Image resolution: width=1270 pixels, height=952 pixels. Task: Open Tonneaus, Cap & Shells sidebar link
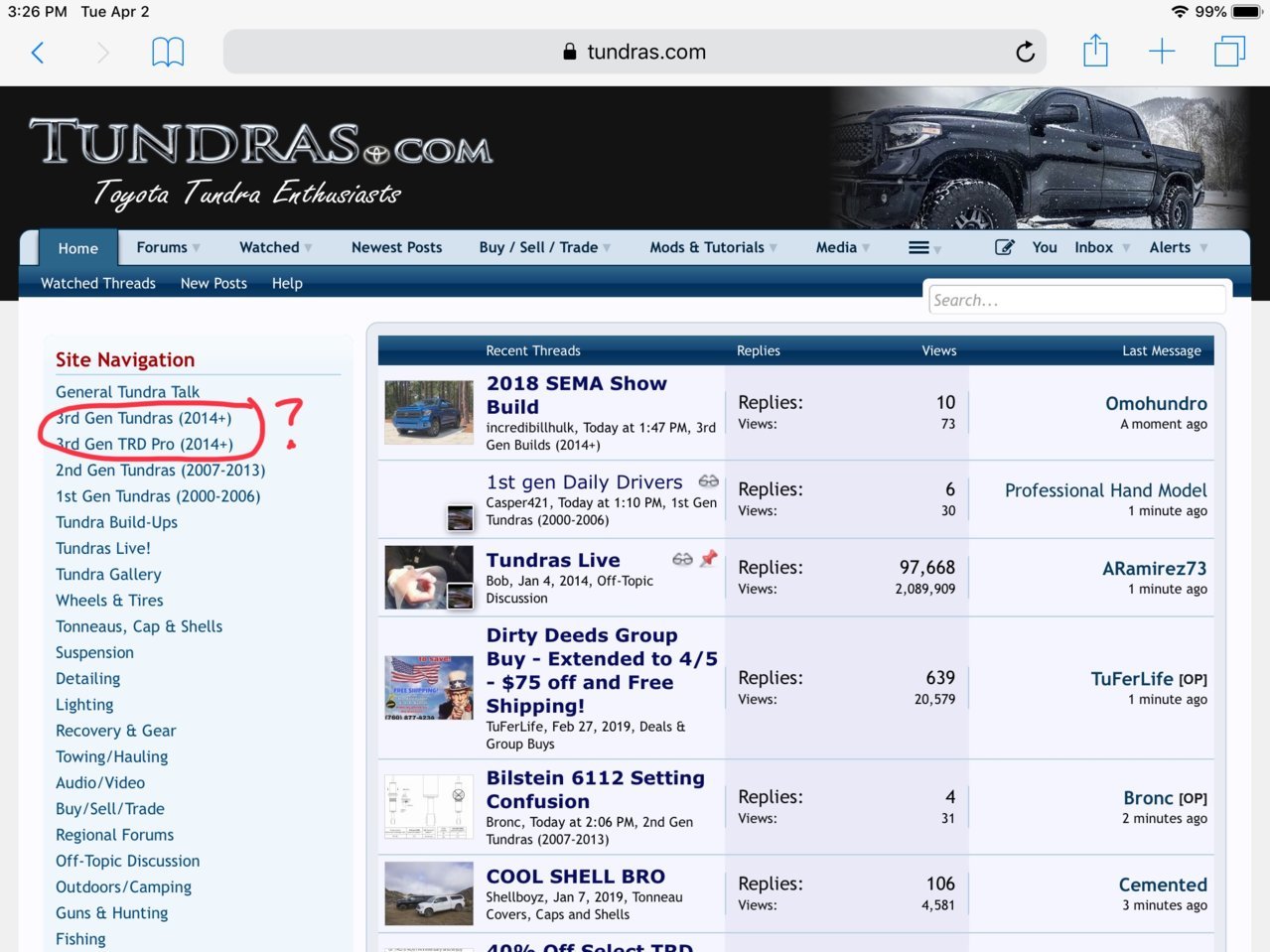139,626
